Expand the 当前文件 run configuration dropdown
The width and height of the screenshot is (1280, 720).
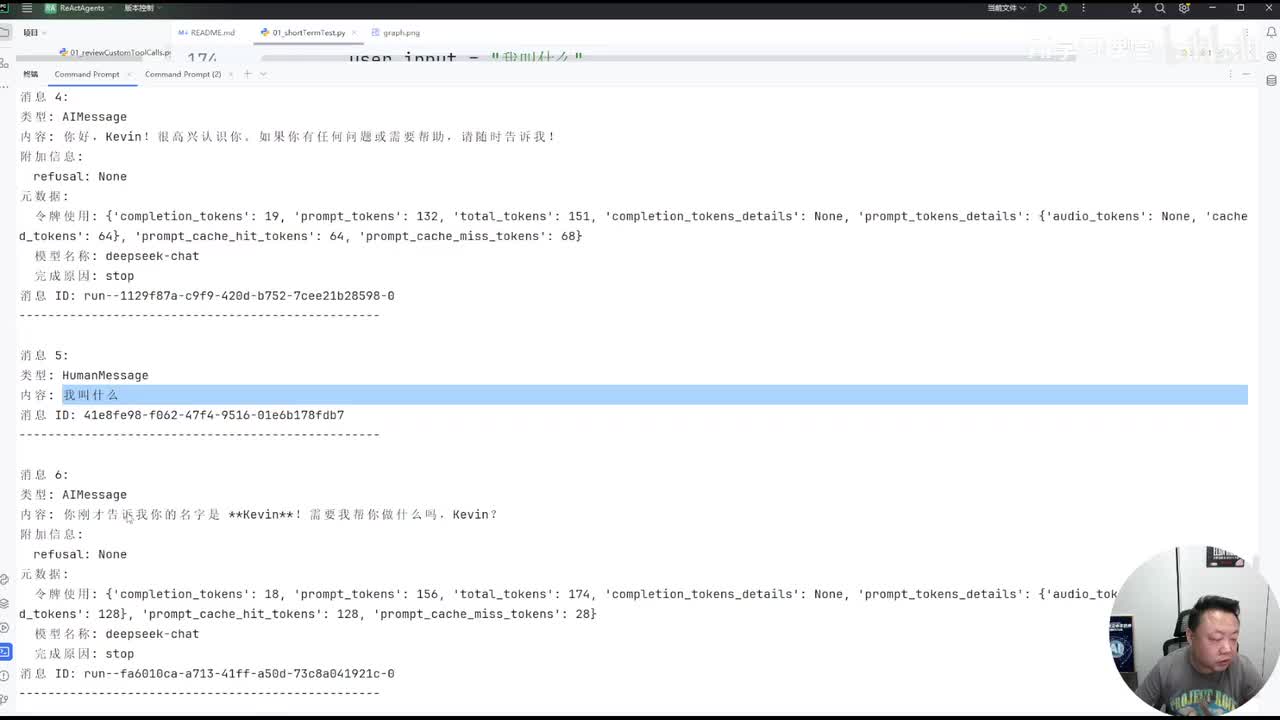[1005, 8]
